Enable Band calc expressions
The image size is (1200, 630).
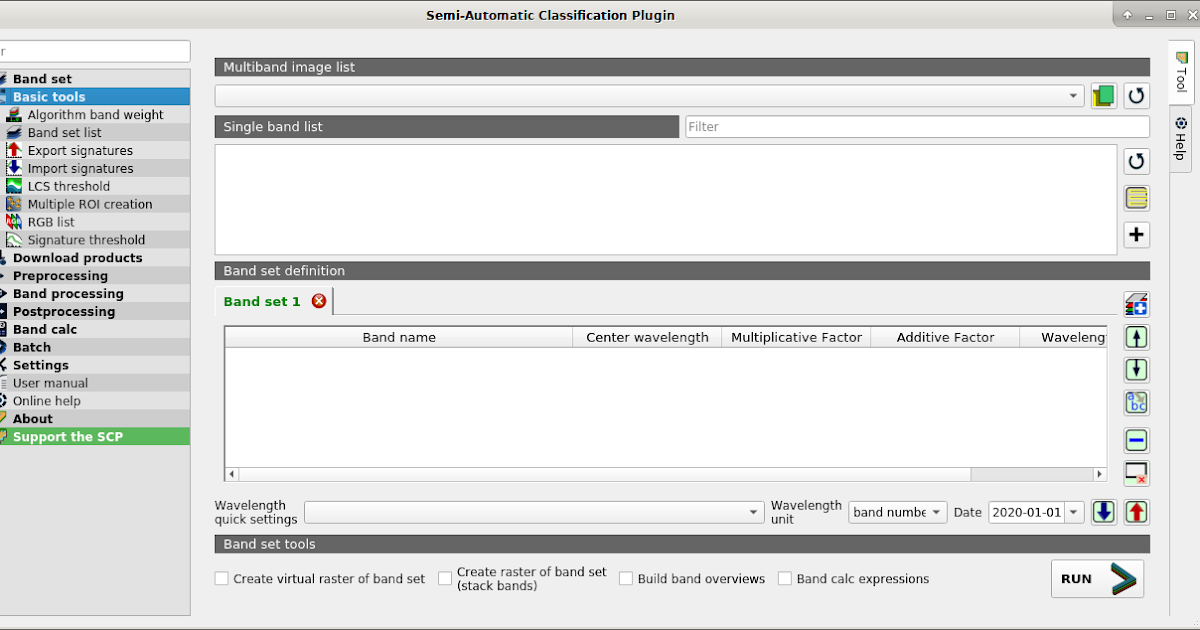tap(785, 578)
